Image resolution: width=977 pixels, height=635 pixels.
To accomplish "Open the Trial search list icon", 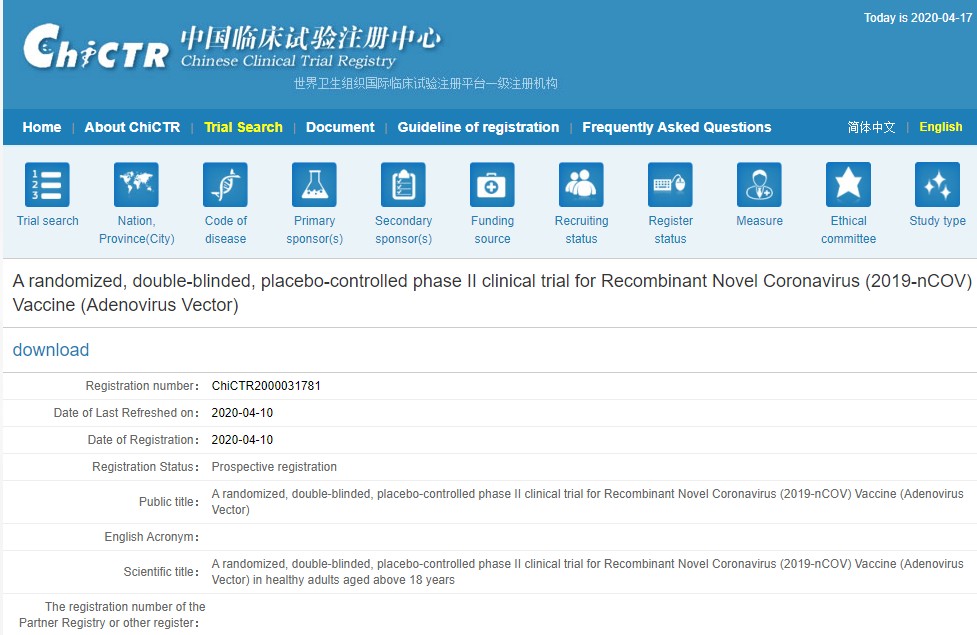I will click(x=47, y=185).
